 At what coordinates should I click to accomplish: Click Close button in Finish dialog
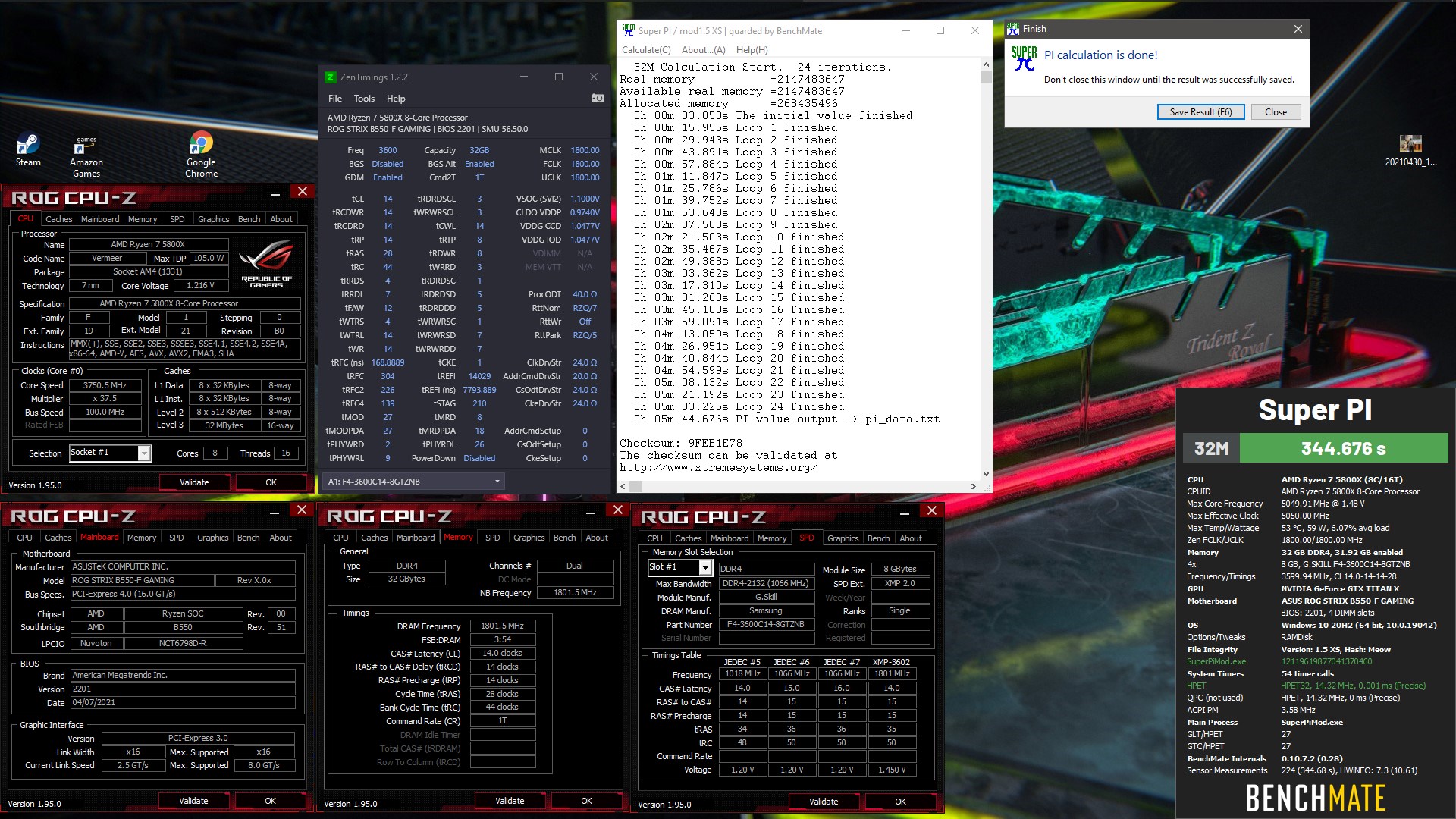[1276, 112]
